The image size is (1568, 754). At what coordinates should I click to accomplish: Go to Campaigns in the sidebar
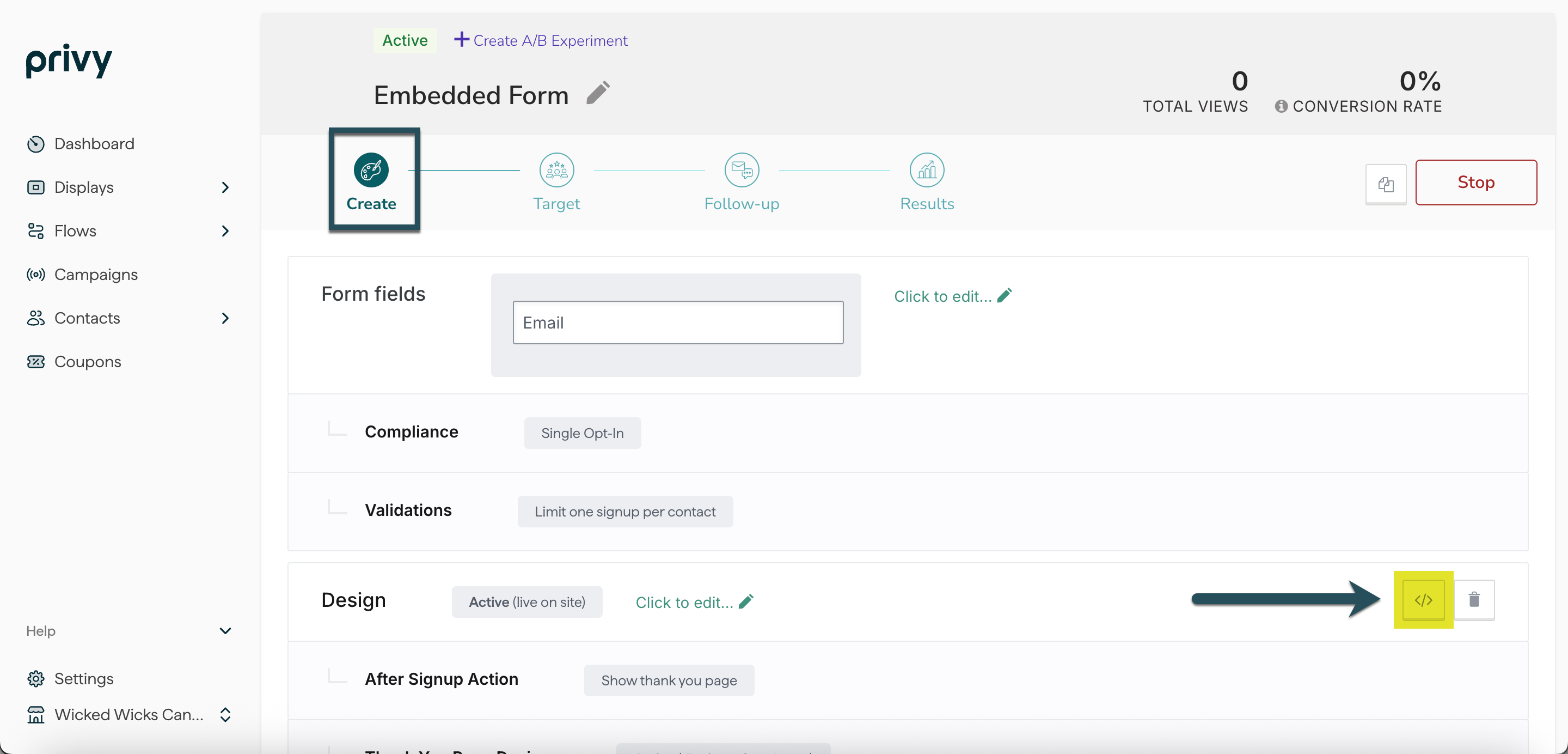click(96, 275)
